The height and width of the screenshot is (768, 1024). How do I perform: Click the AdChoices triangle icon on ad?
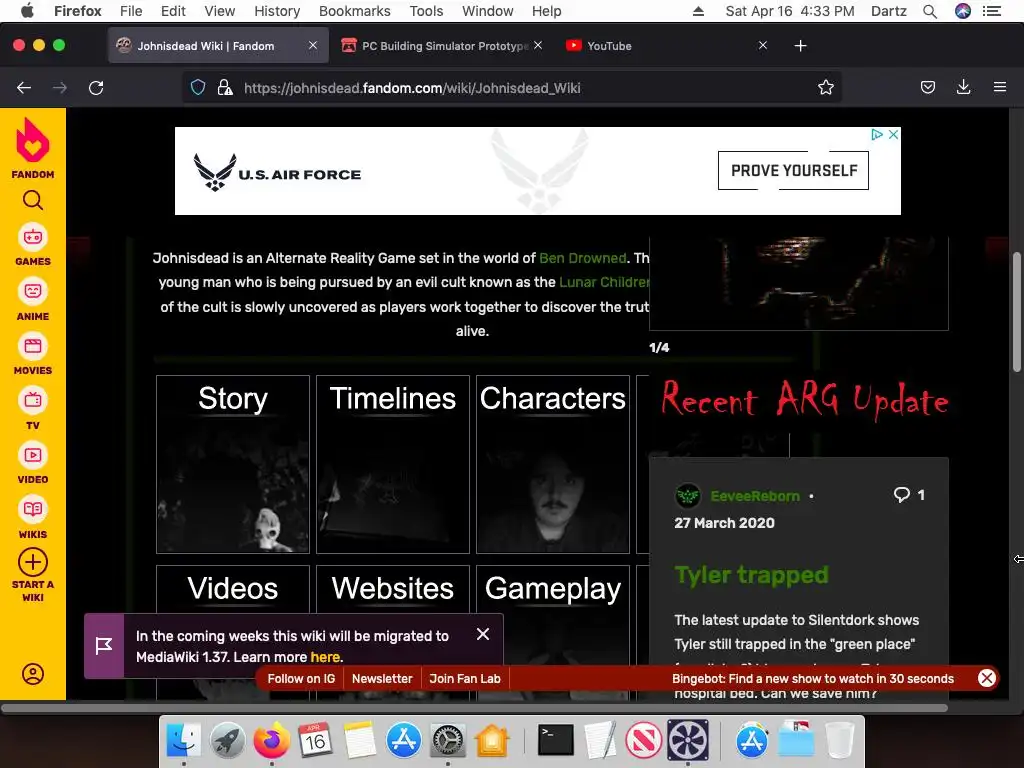coord(876,134)
